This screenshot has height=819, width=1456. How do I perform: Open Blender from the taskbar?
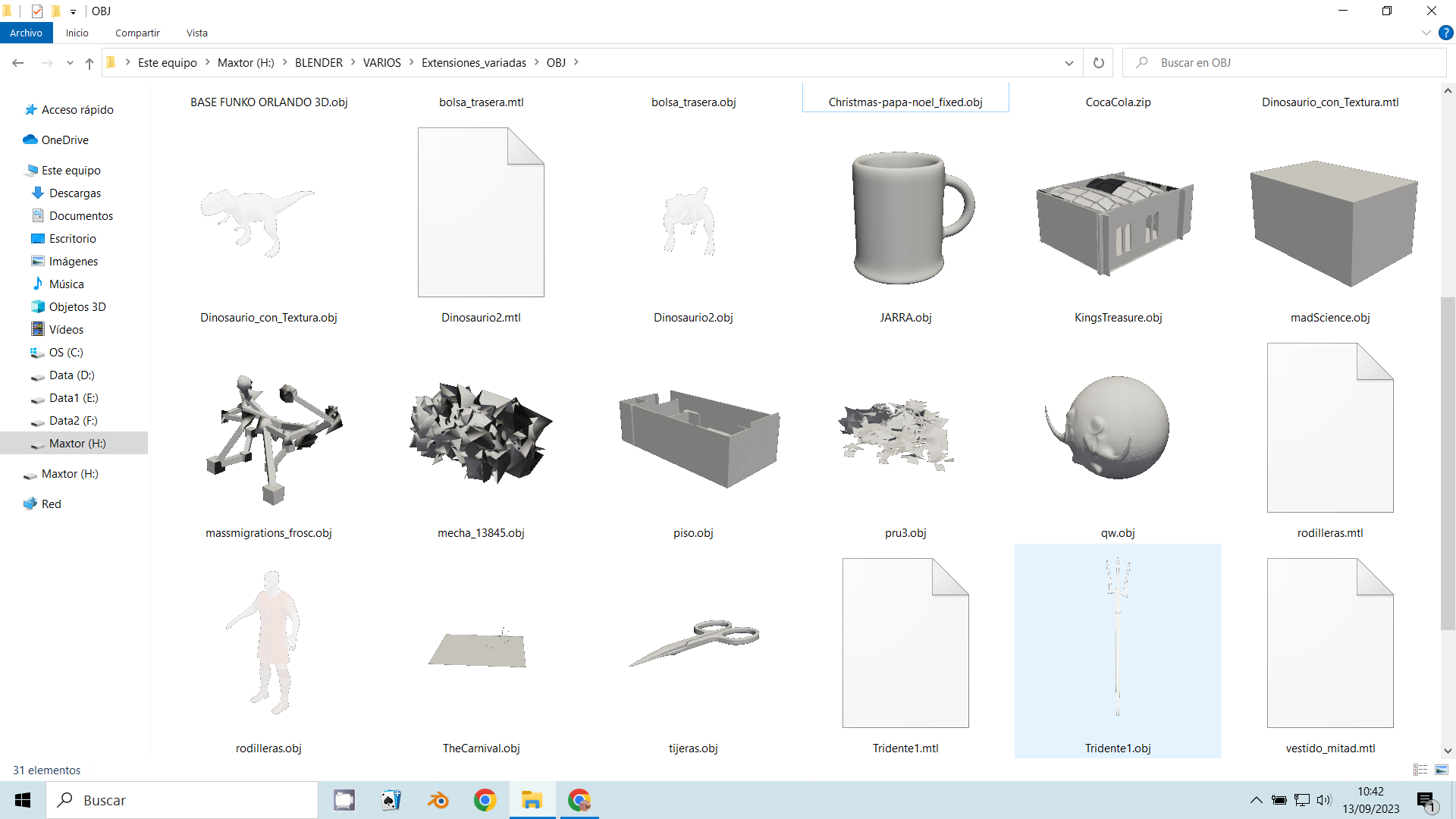click(438, 800)
